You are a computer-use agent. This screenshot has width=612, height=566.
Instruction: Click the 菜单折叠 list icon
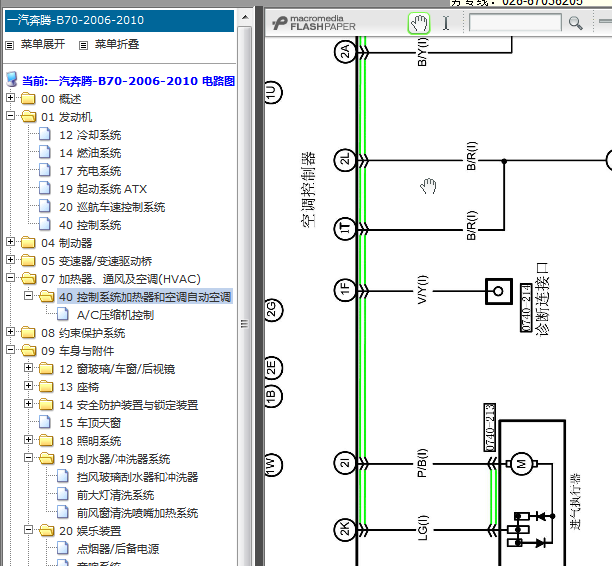(83, 45)
